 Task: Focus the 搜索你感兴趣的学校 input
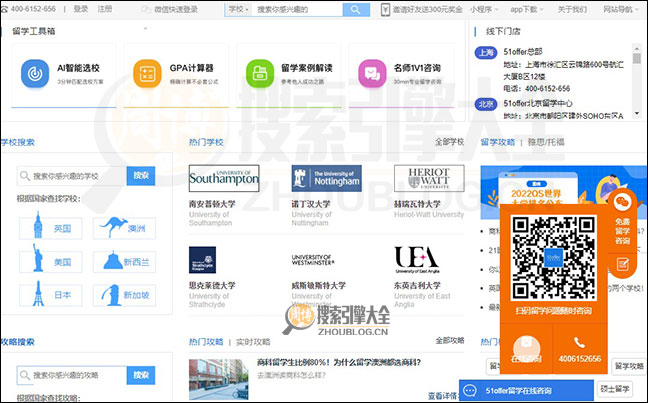[71, 176]
